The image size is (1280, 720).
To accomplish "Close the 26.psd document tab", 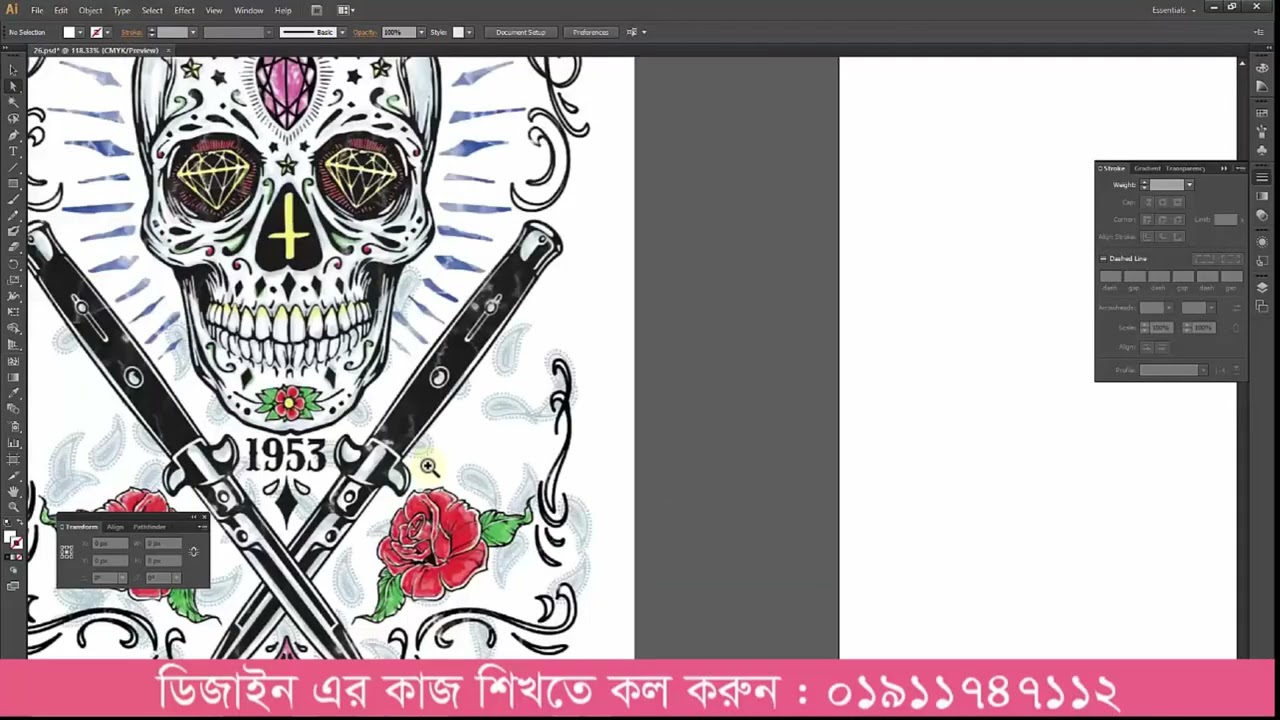I will pyautogui.click(x=168, y=50).
